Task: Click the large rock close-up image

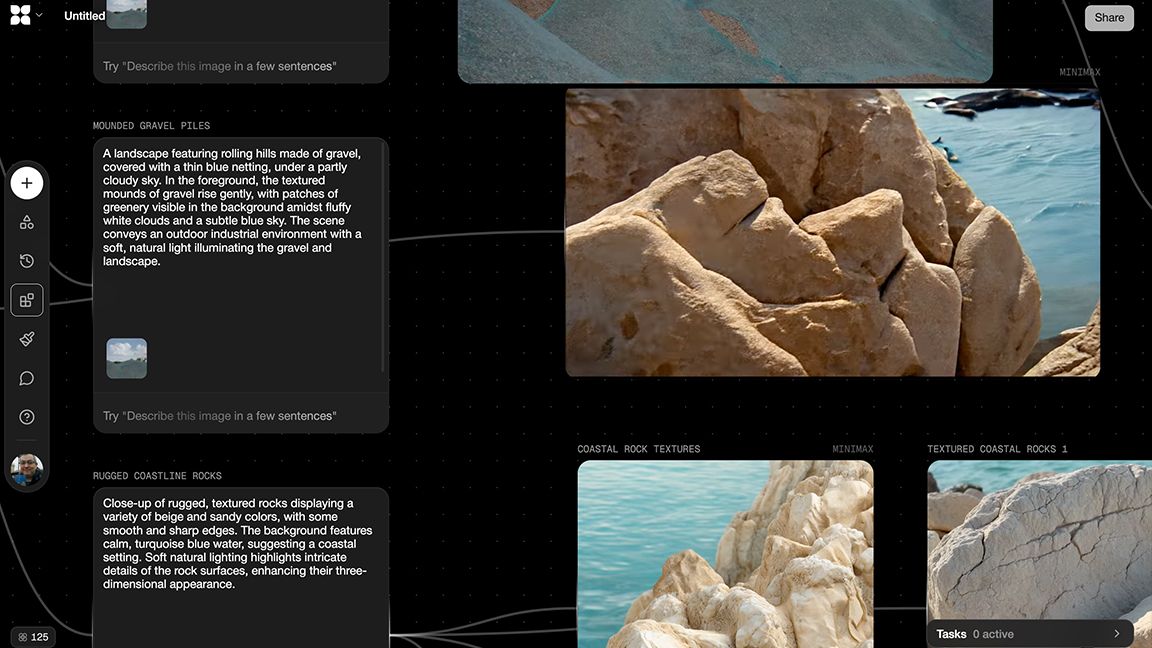Action: click(833, 232)
